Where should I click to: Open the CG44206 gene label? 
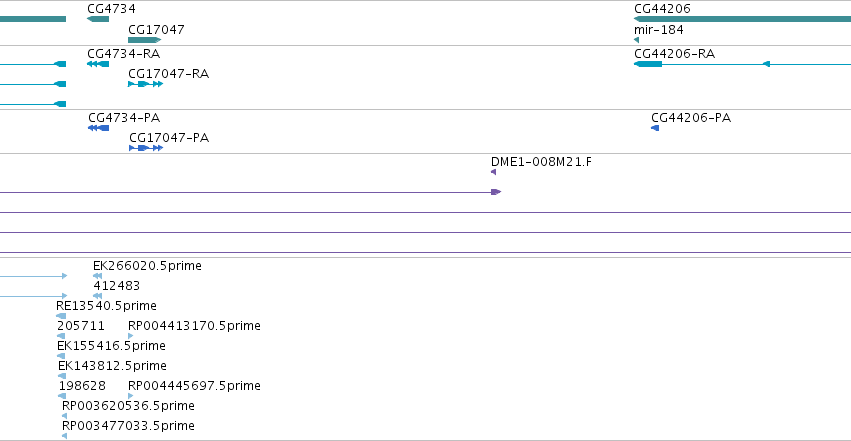[x=662, y=9]
